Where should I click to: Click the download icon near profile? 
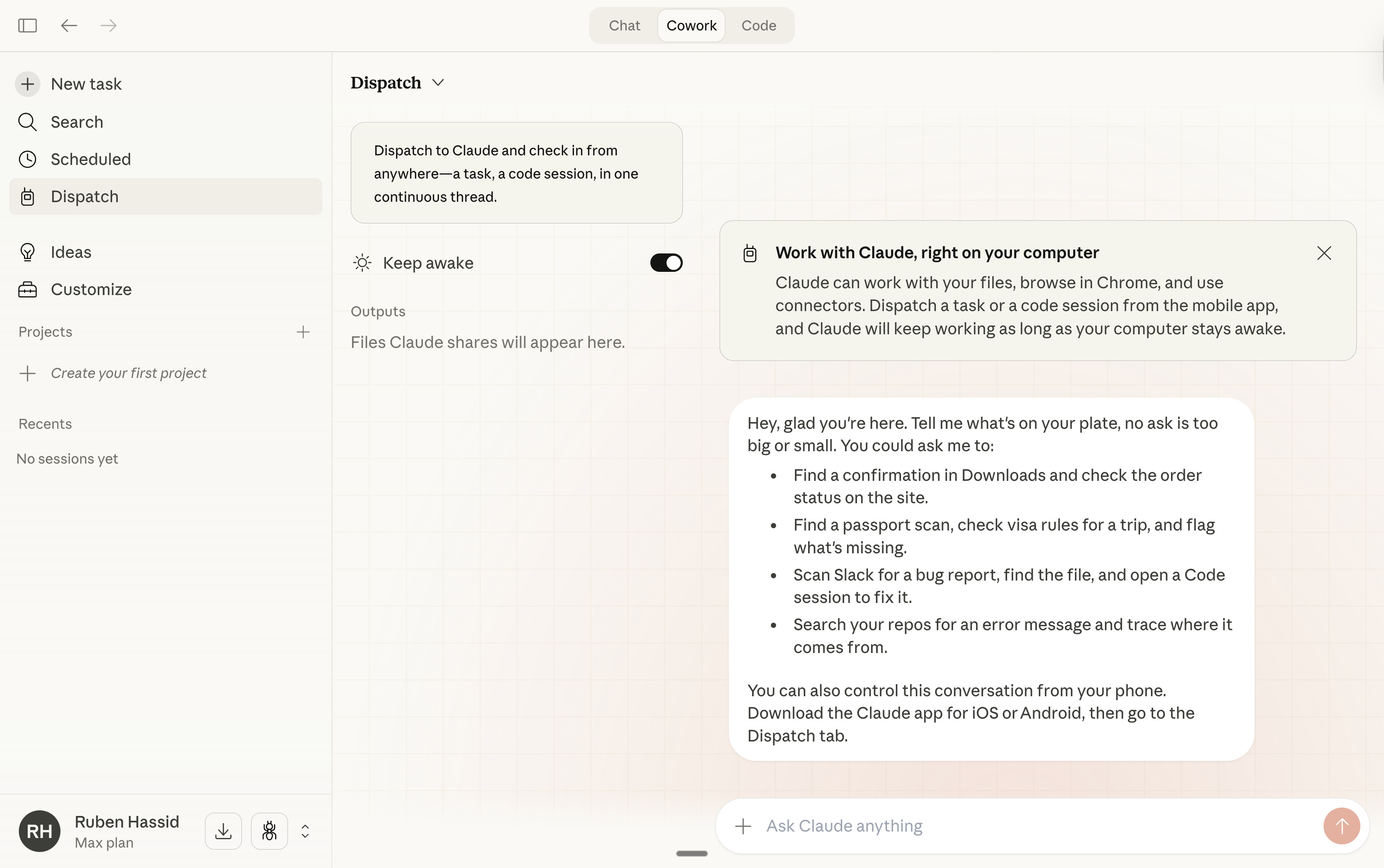point(223,831)
